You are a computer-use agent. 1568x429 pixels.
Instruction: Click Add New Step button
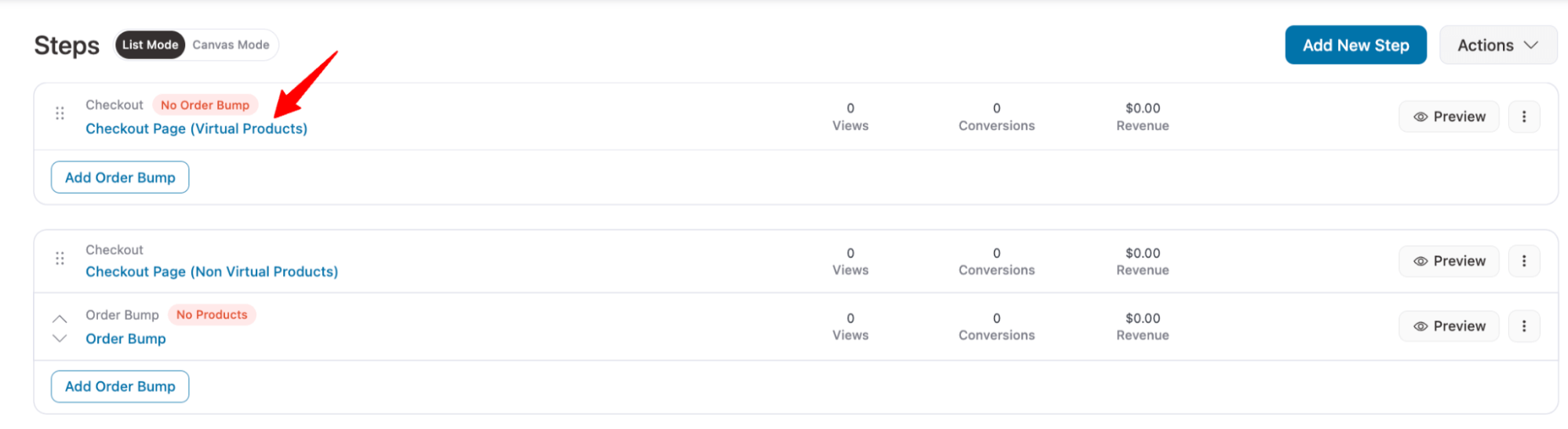(1355, 45)
